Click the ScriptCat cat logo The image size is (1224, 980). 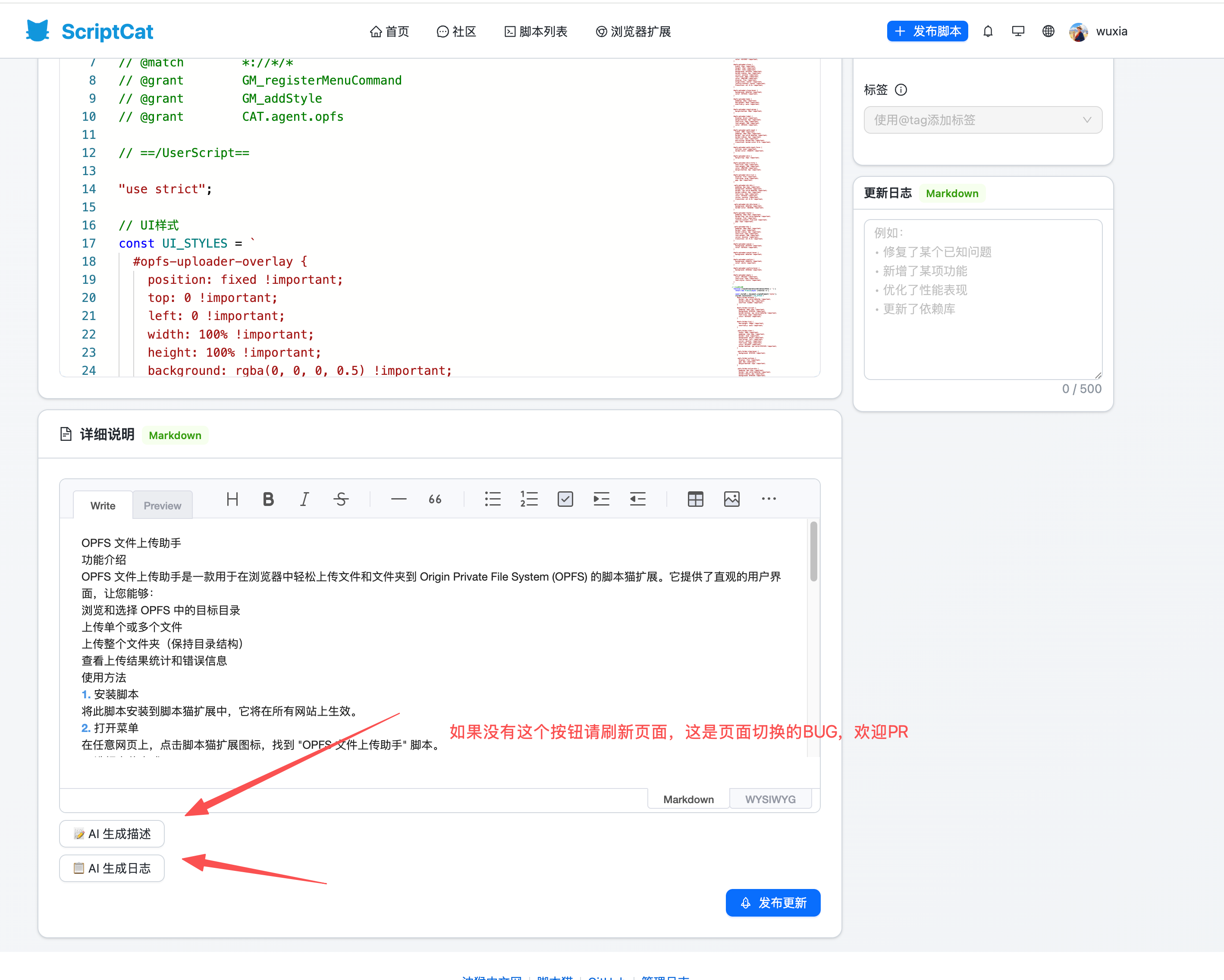[38, 31]
